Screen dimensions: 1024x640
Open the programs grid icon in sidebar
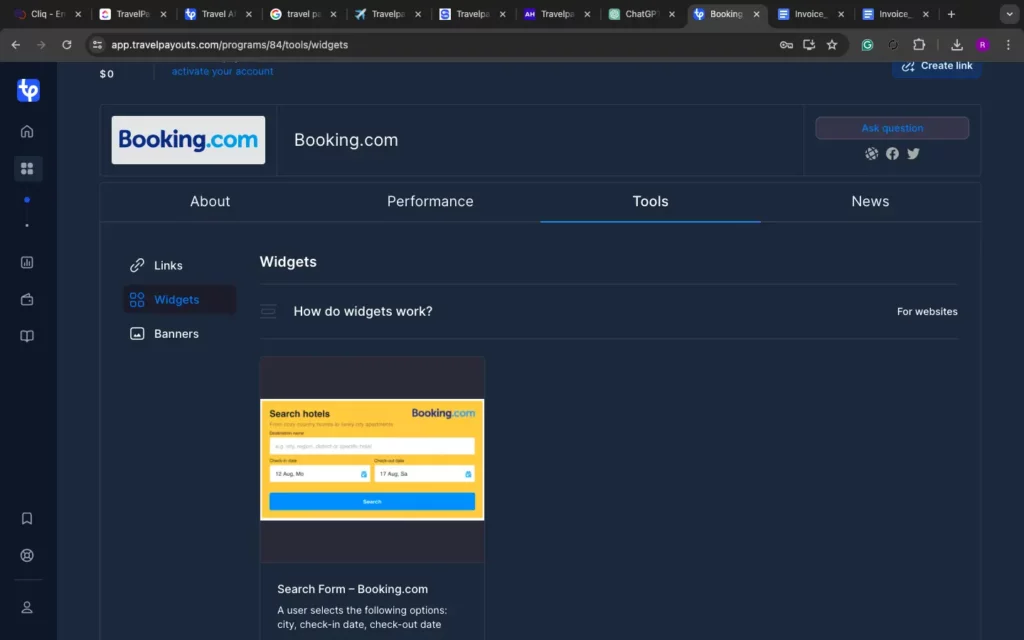[x=27, y=168]
